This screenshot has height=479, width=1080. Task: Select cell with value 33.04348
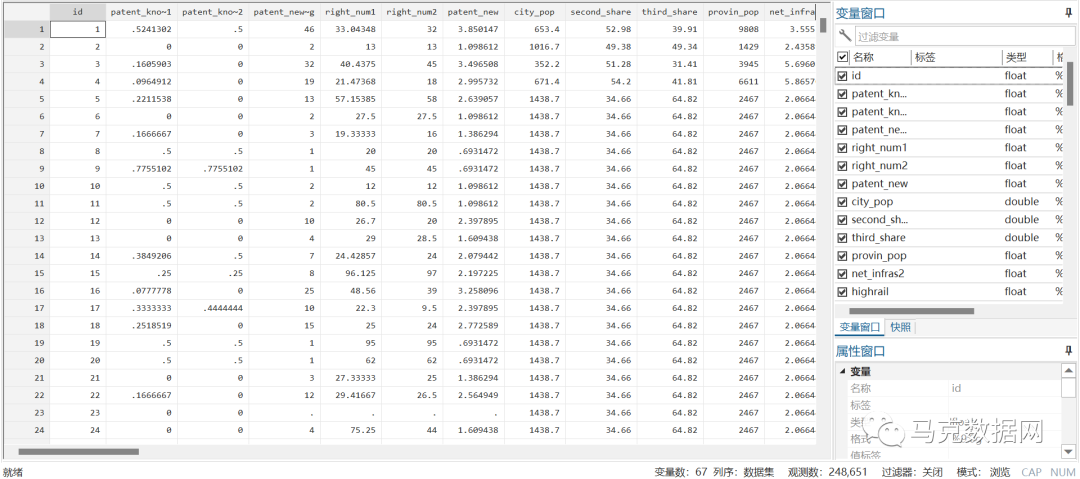351,29
